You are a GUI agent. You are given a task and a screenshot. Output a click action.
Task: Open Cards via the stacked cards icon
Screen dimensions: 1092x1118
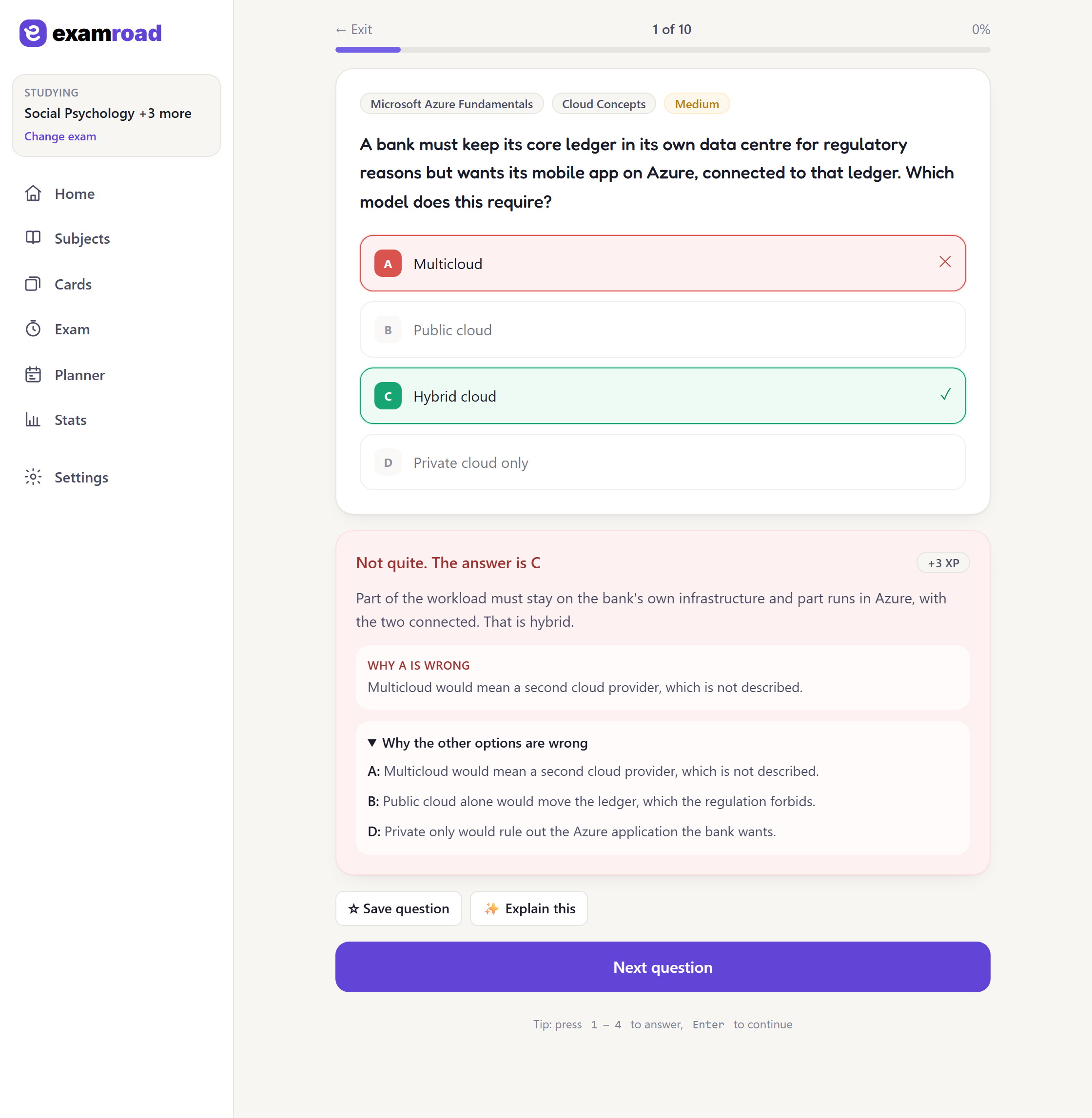coord(33,284)
